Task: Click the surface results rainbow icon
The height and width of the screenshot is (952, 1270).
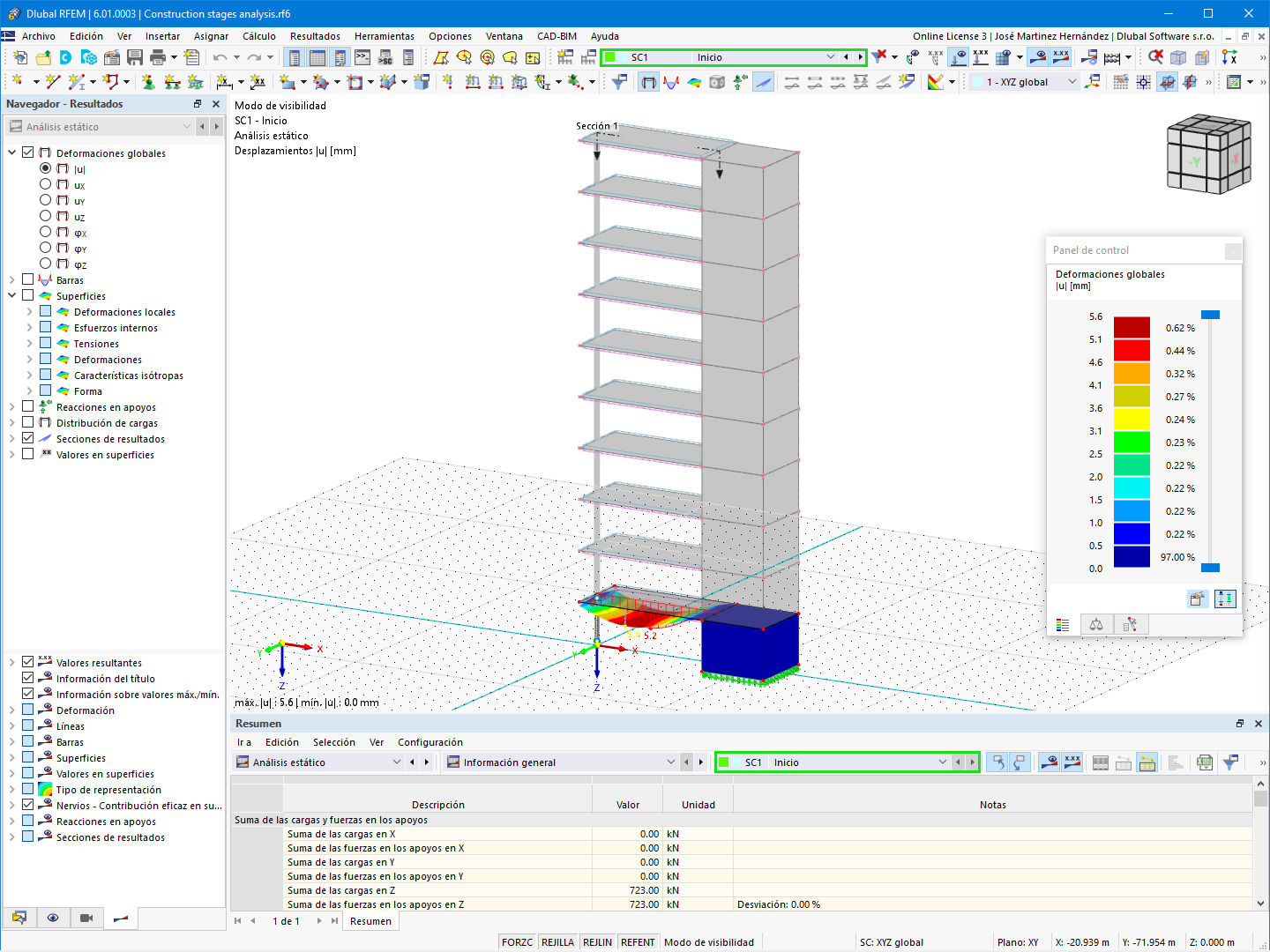Action: point(694,82)
